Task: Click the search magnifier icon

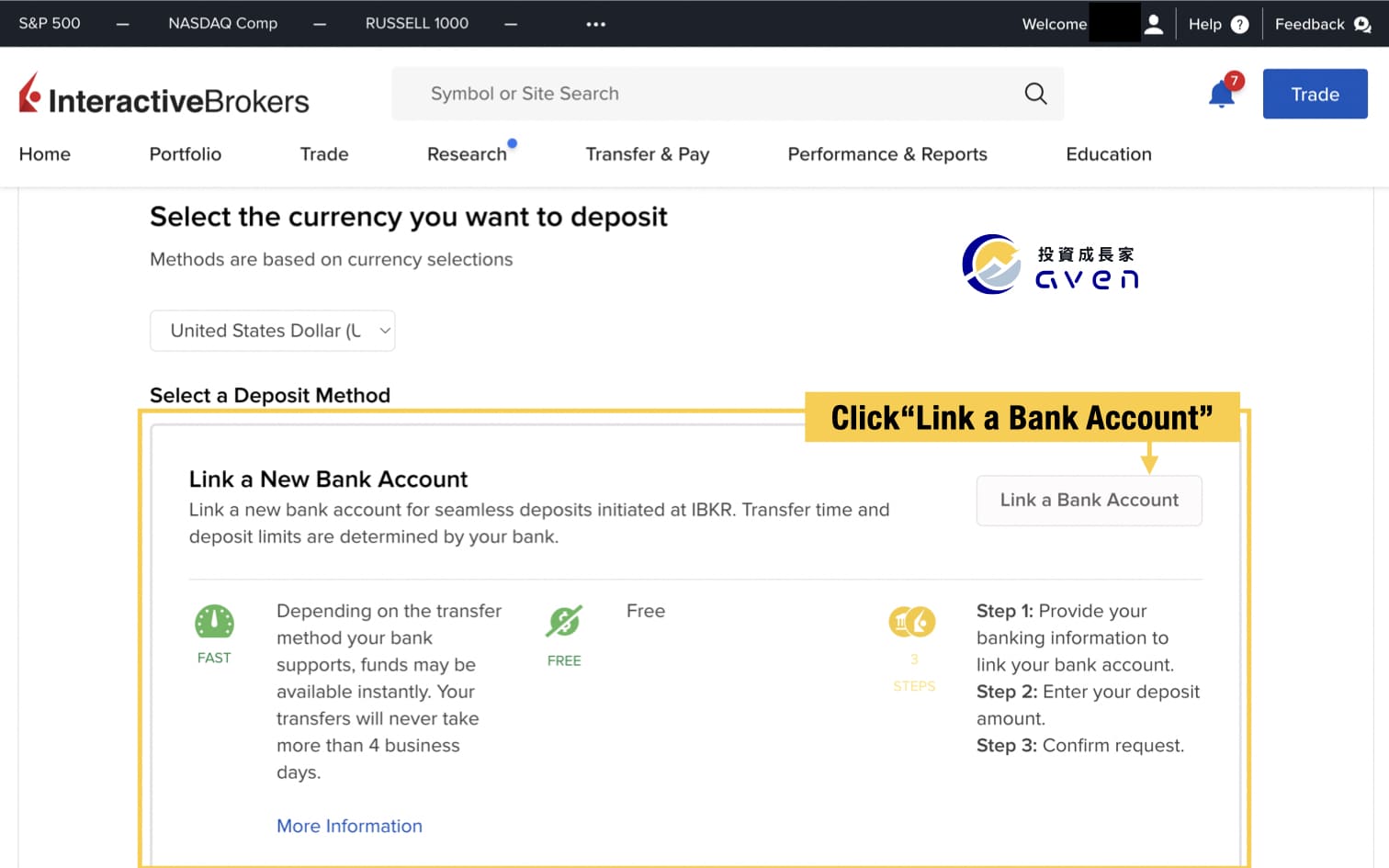Action: tap(1035, 94)
